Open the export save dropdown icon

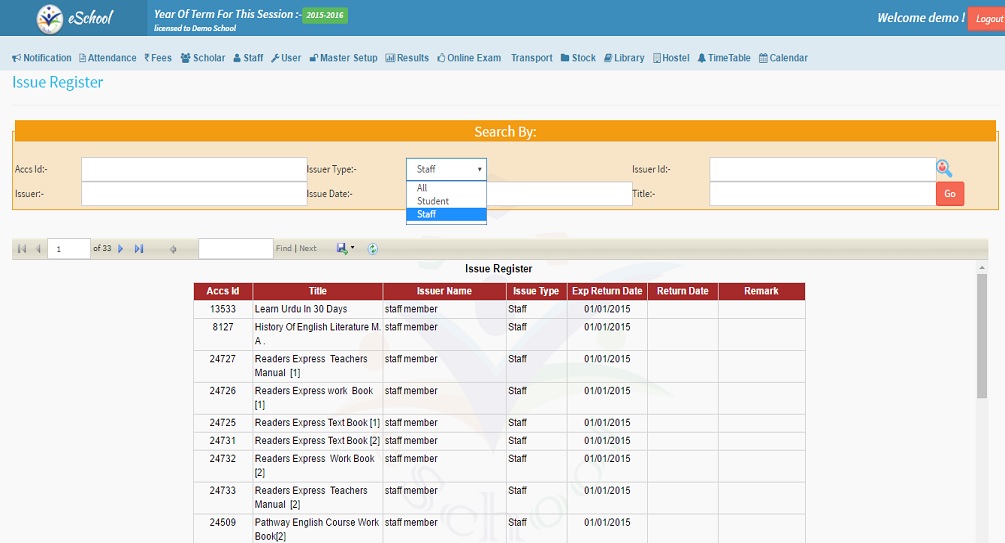point(345,249)
